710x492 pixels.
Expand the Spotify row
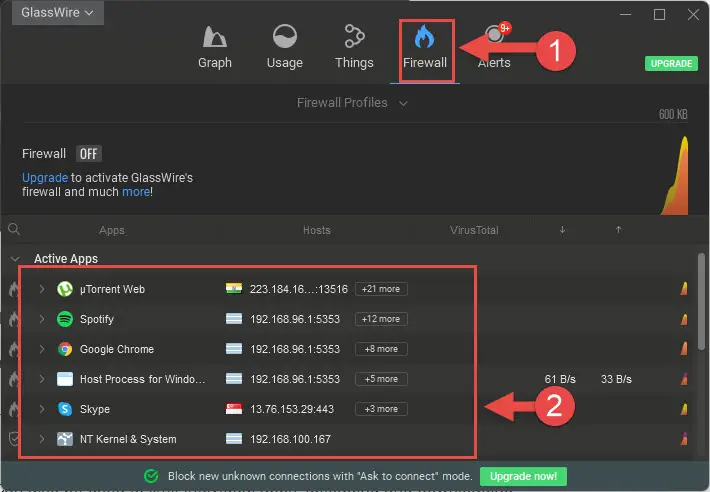[42, 319]
